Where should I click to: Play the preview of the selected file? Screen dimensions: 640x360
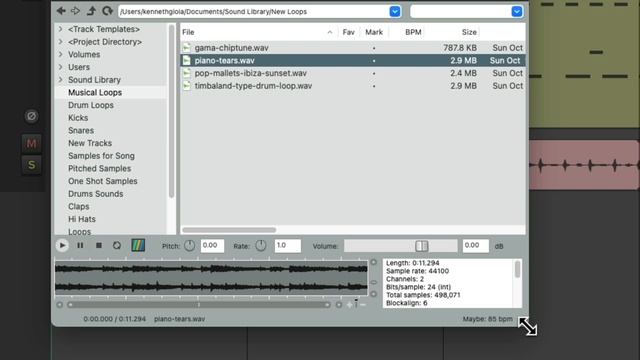click(62, 245)
